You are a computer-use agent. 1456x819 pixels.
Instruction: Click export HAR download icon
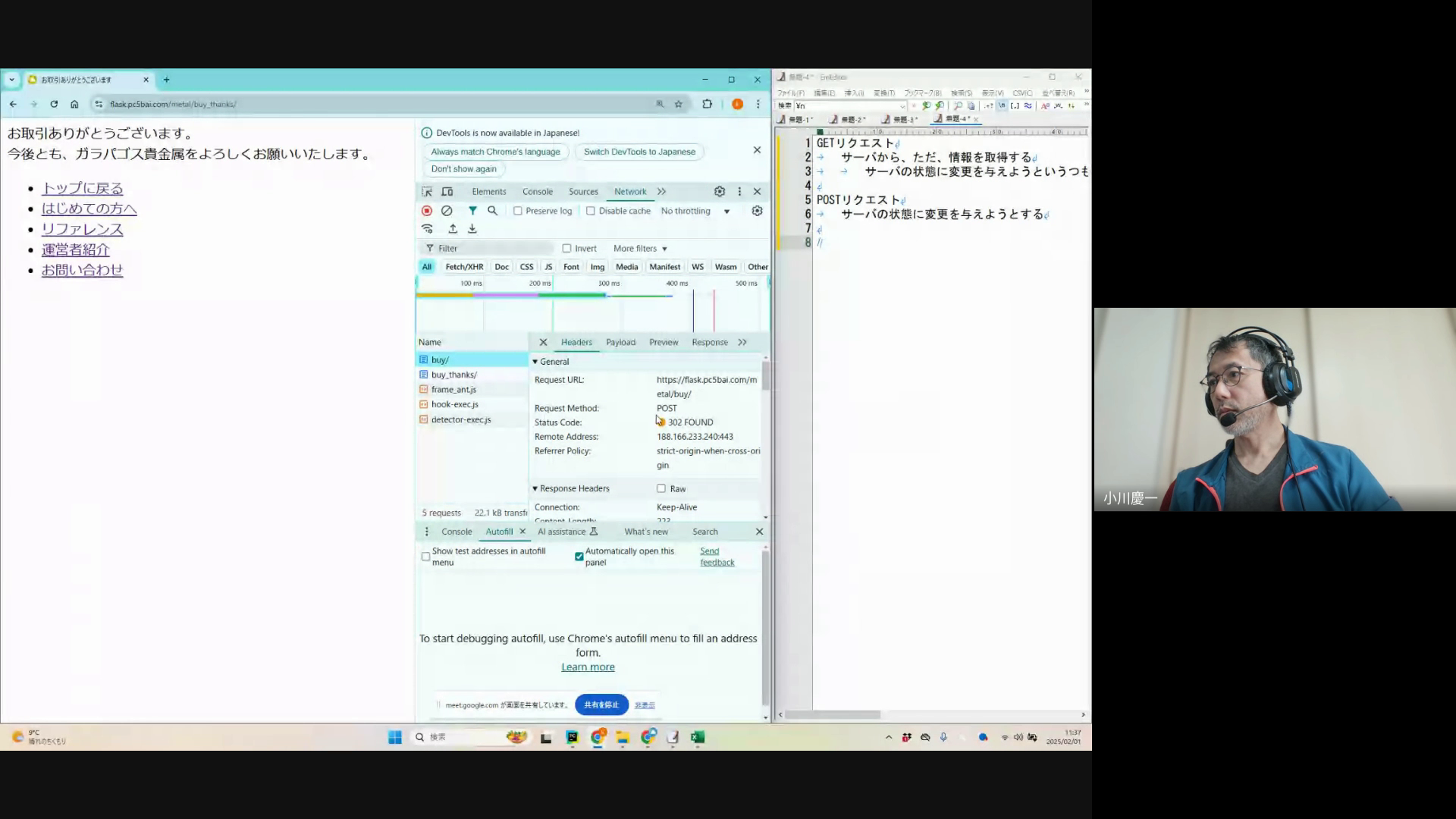(472, 229)
